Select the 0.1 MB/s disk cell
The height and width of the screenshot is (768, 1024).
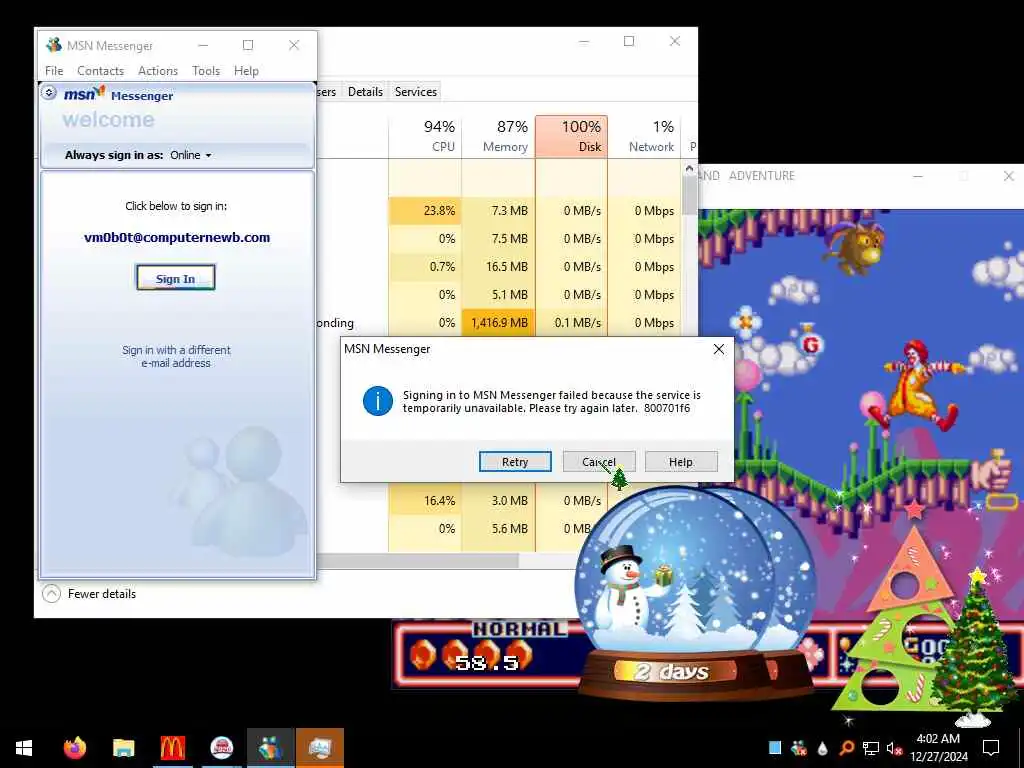click(571, 323)
